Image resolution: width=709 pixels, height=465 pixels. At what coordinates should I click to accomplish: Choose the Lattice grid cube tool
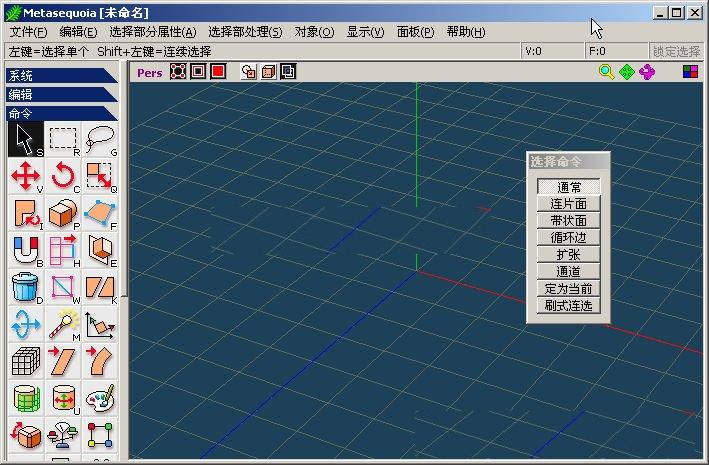(26, 362)
